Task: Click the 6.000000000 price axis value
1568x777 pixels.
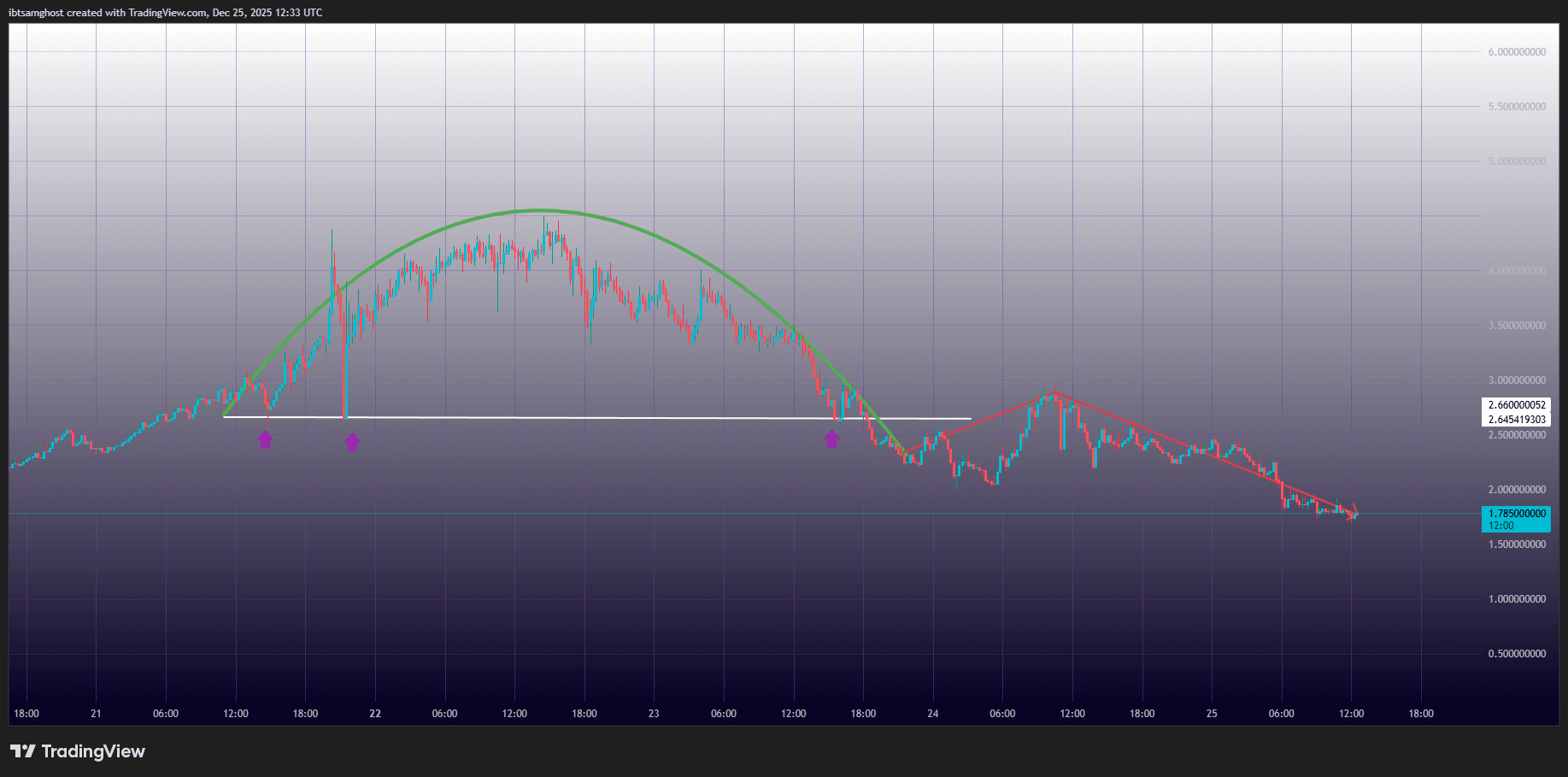Action: click(x=1517, y=52)
